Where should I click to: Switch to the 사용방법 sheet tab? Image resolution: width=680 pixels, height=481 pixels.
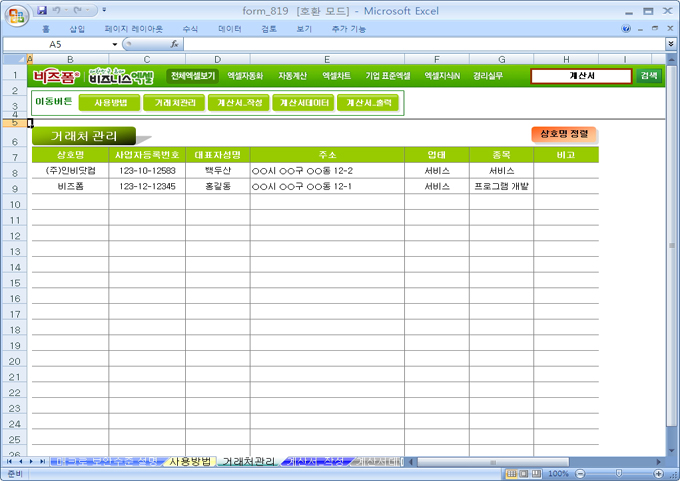coord(189,461)
